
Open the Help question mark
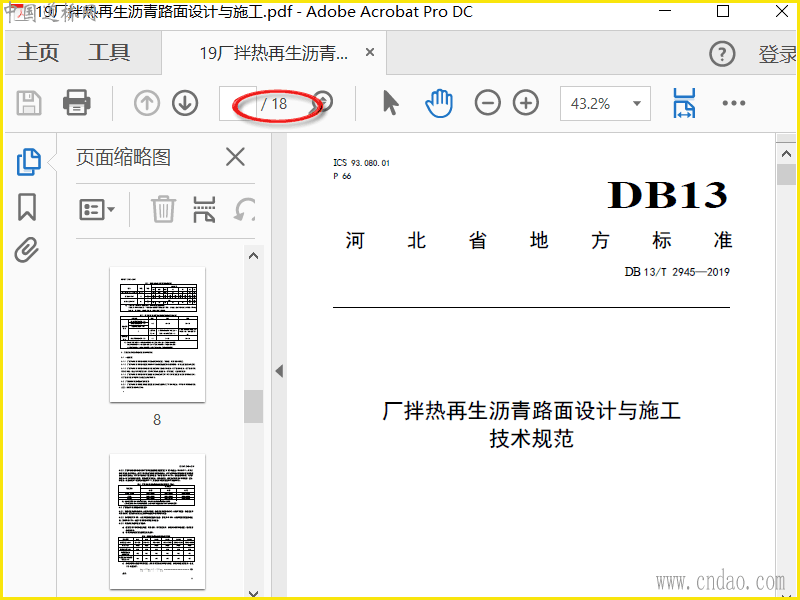point(722,54)
